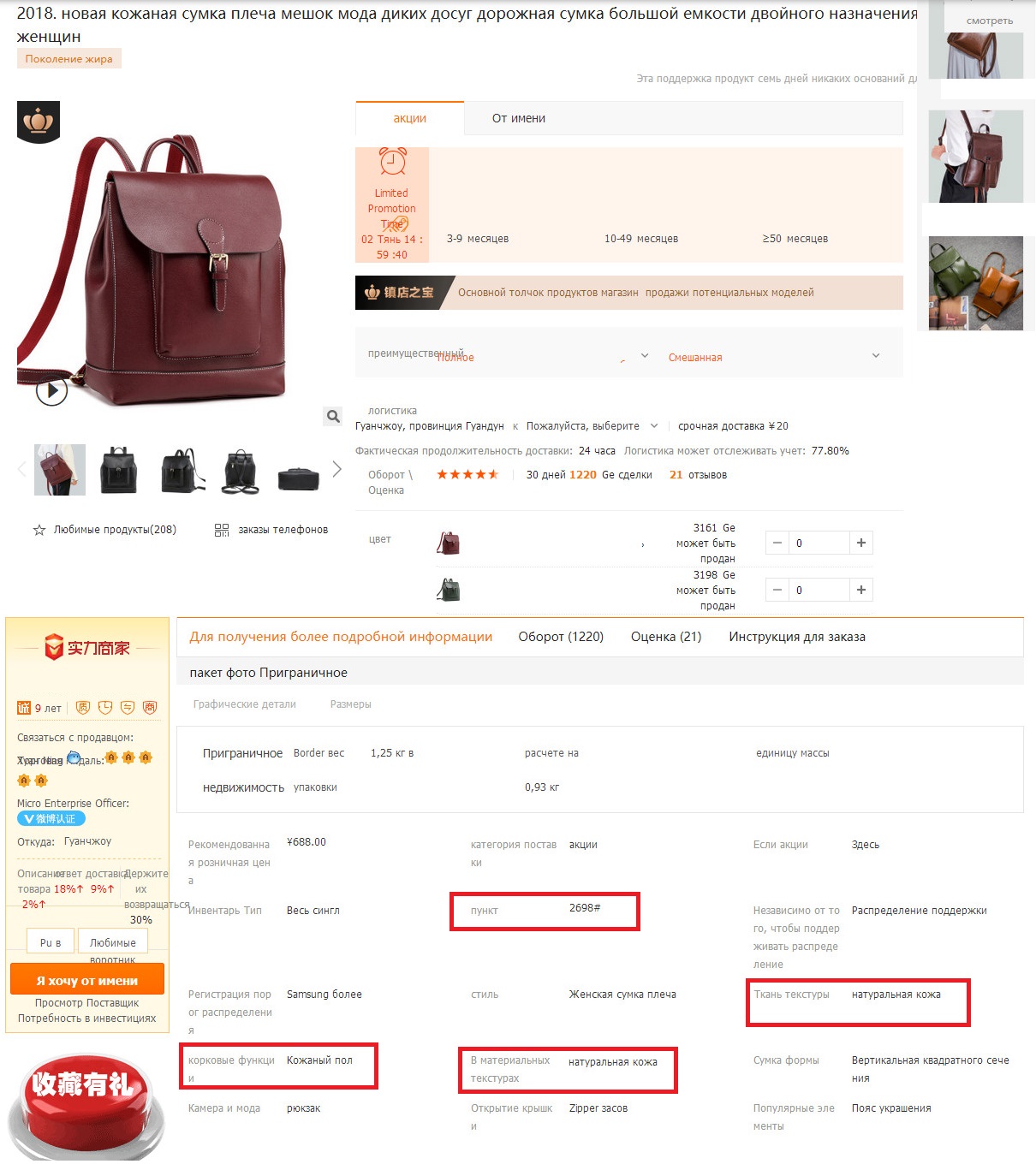1036x1164 pixels.
Task: Show next thumbnails with right arrow
Action: 336,469
